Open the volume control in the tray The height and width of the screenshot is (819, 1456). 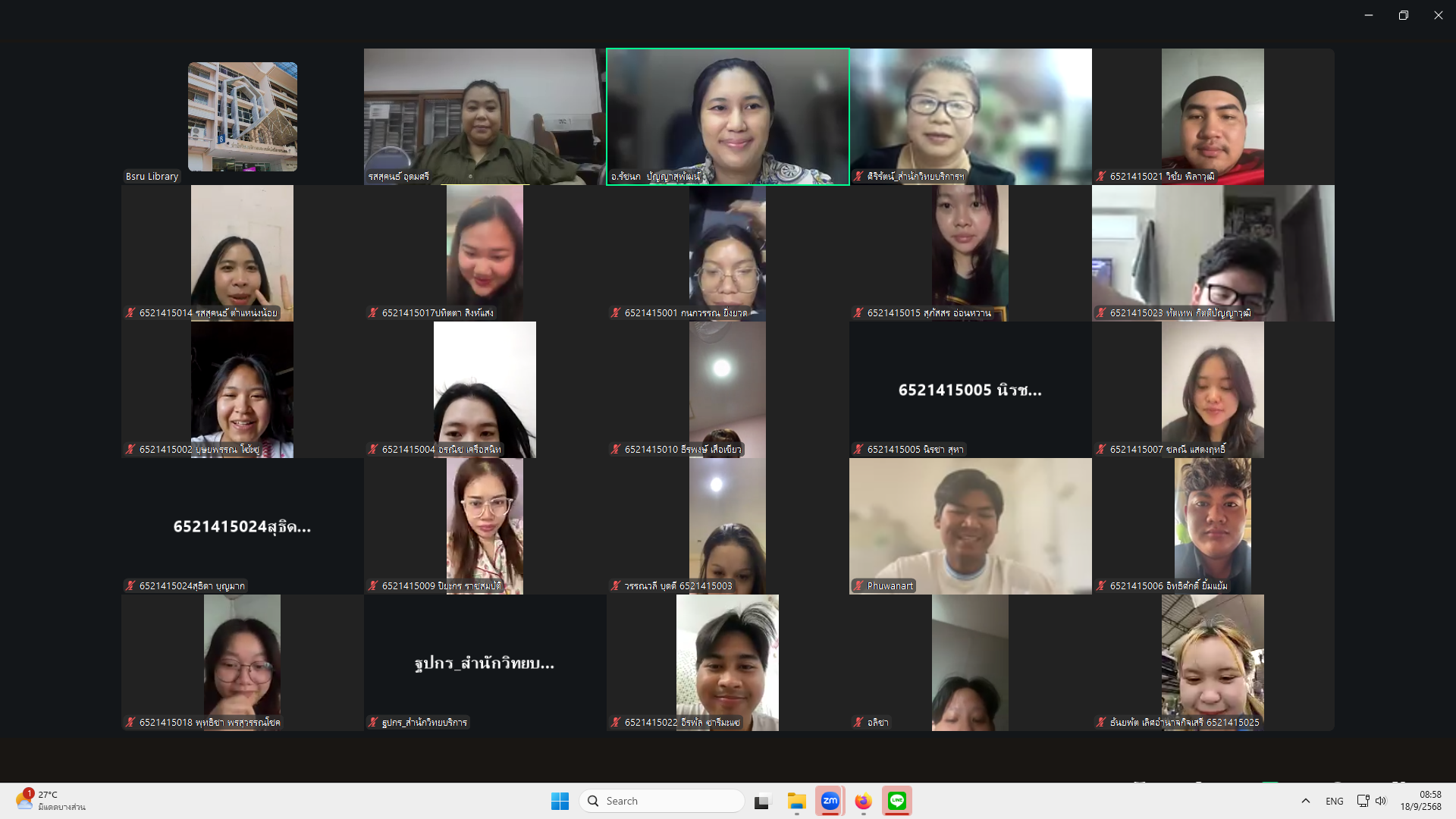[x=1381, y=801]
